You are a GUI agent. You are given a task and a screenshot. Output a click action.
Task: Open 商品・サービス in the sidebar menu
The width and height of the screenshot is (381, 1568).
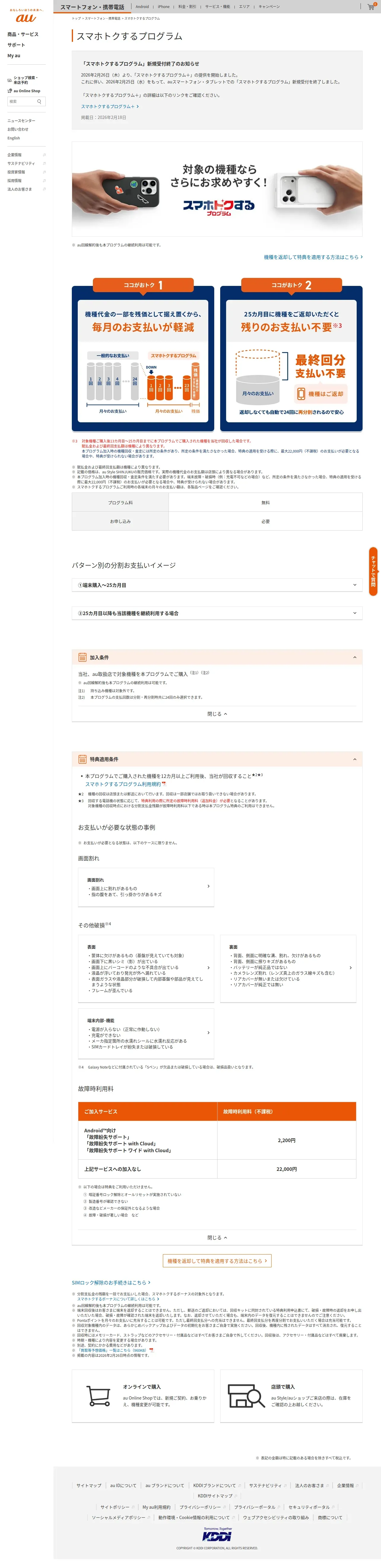click(x=23, y=34)
